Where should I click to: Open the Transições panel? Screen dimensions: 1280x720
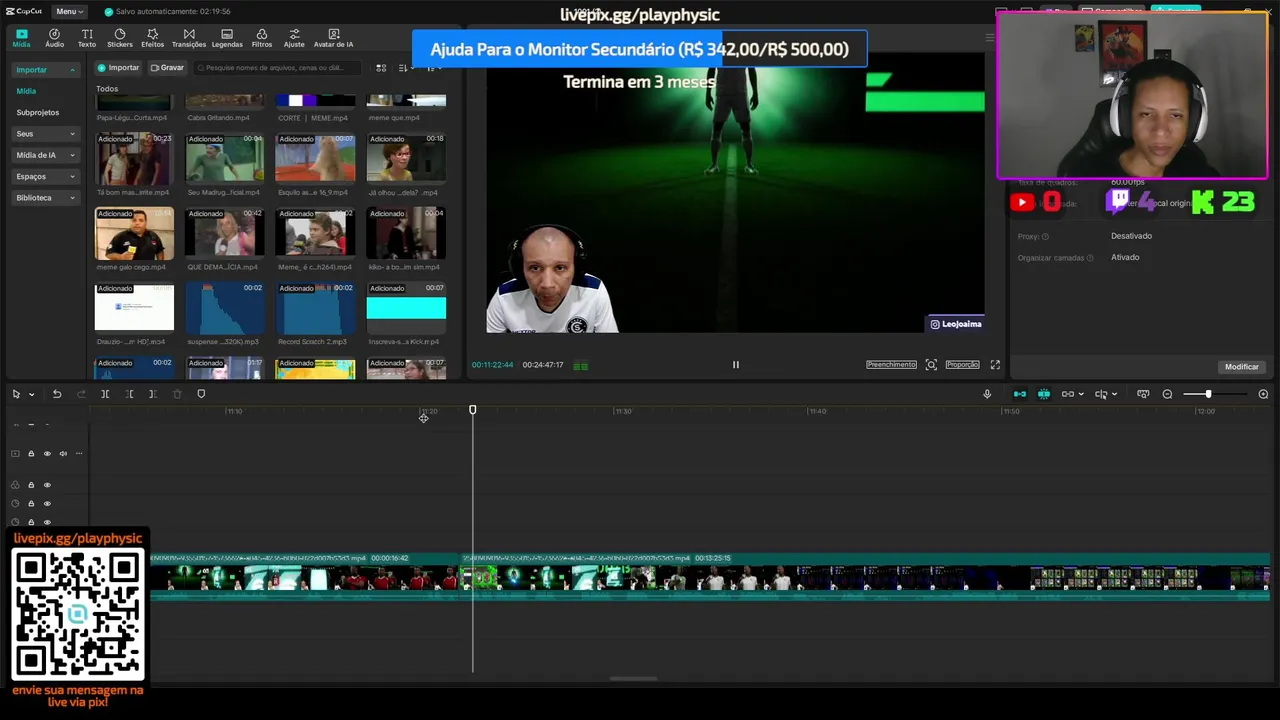click(188, 38)
